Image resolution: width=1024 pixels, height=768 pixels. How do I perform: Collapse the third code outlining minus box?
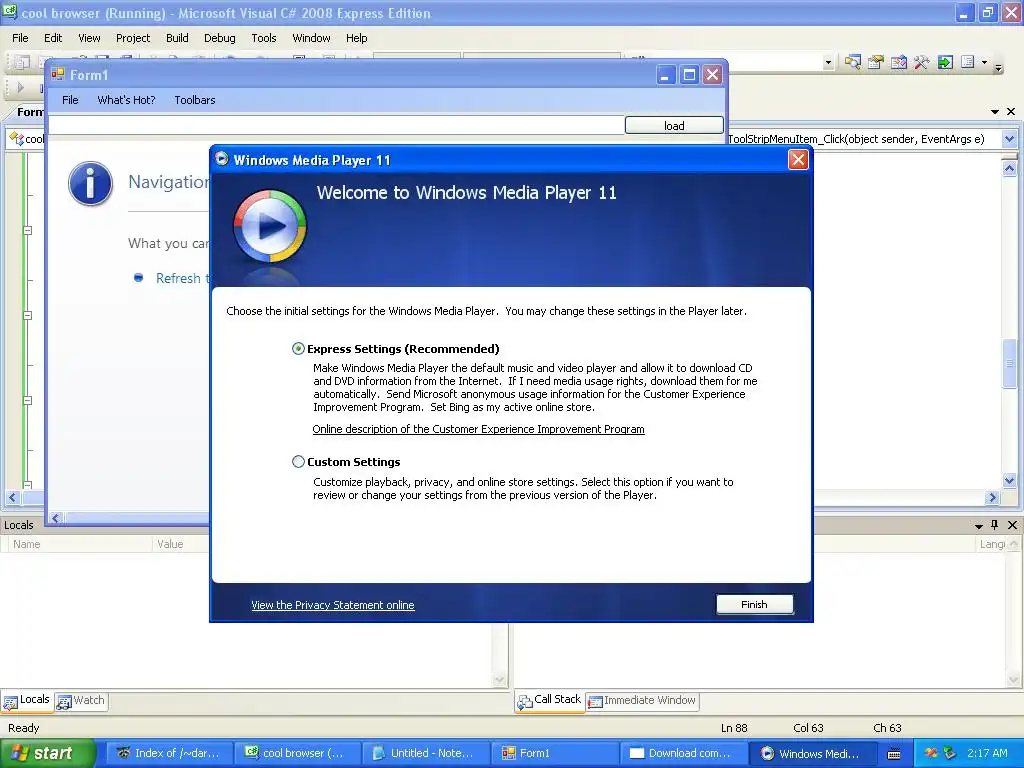click(x=27, y=400)
